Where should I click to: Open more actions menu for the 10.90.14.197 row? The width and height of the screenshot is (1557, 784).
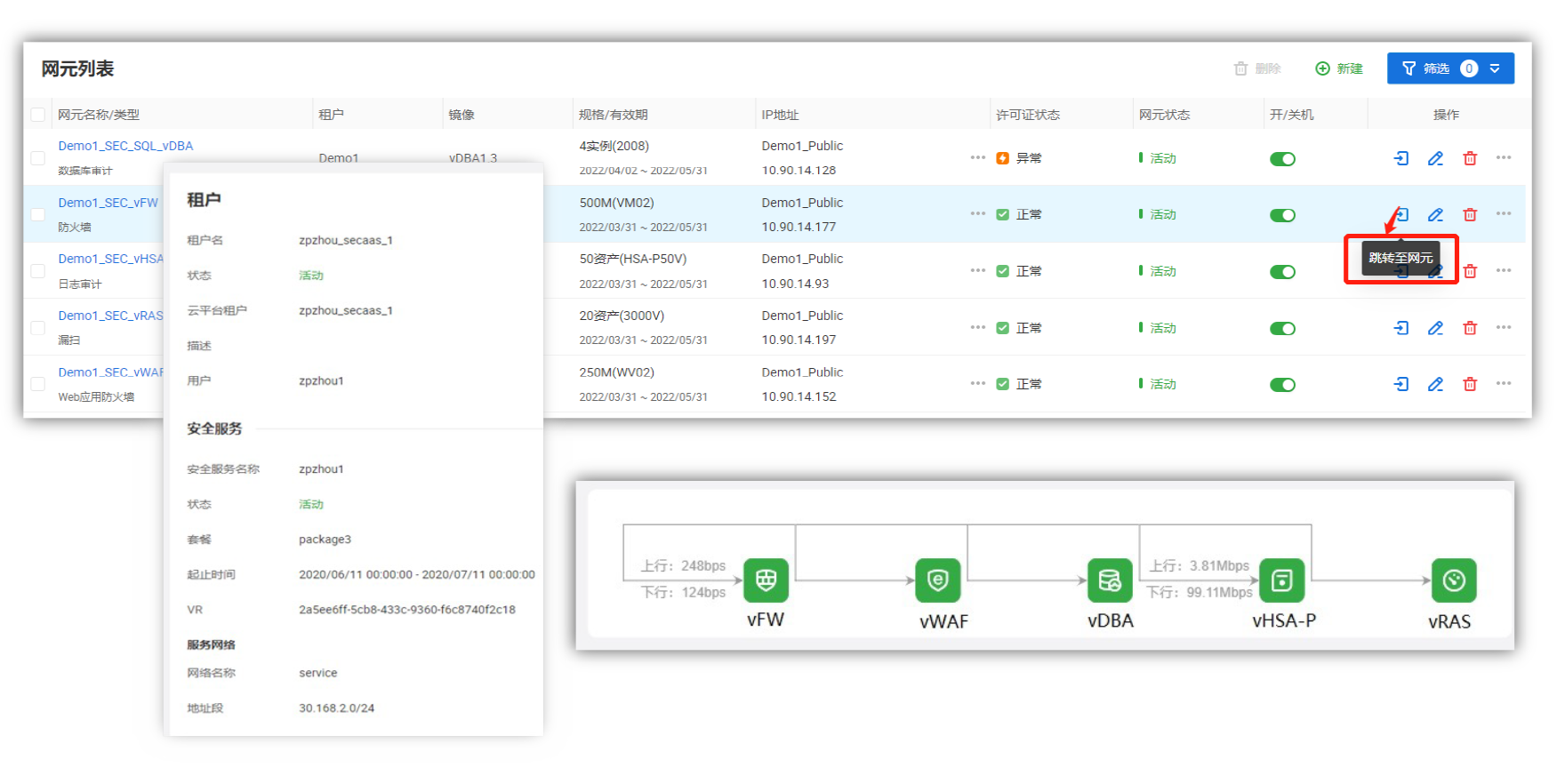pos(1504,327)
